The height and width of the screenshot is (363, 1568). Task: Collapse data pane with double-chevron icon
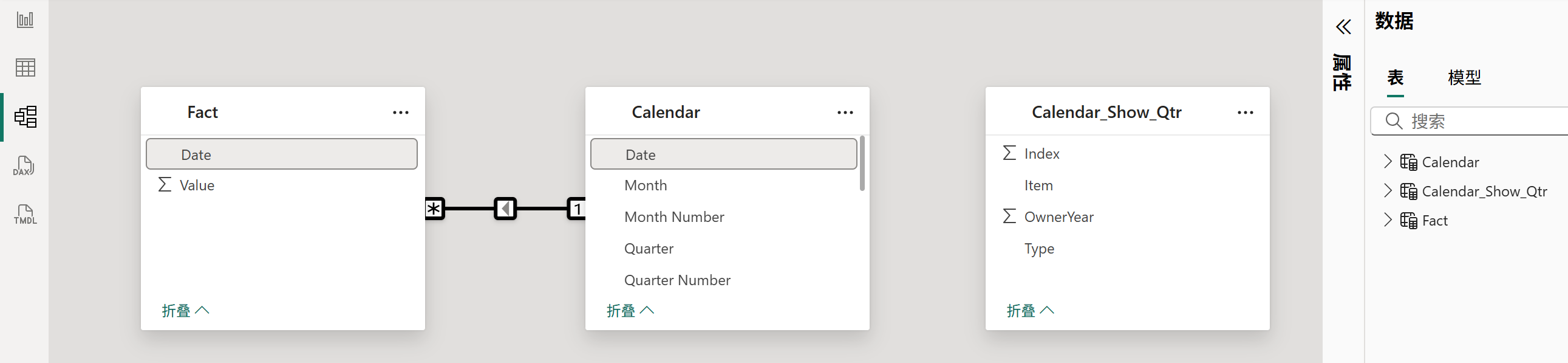pos(1343,26)
